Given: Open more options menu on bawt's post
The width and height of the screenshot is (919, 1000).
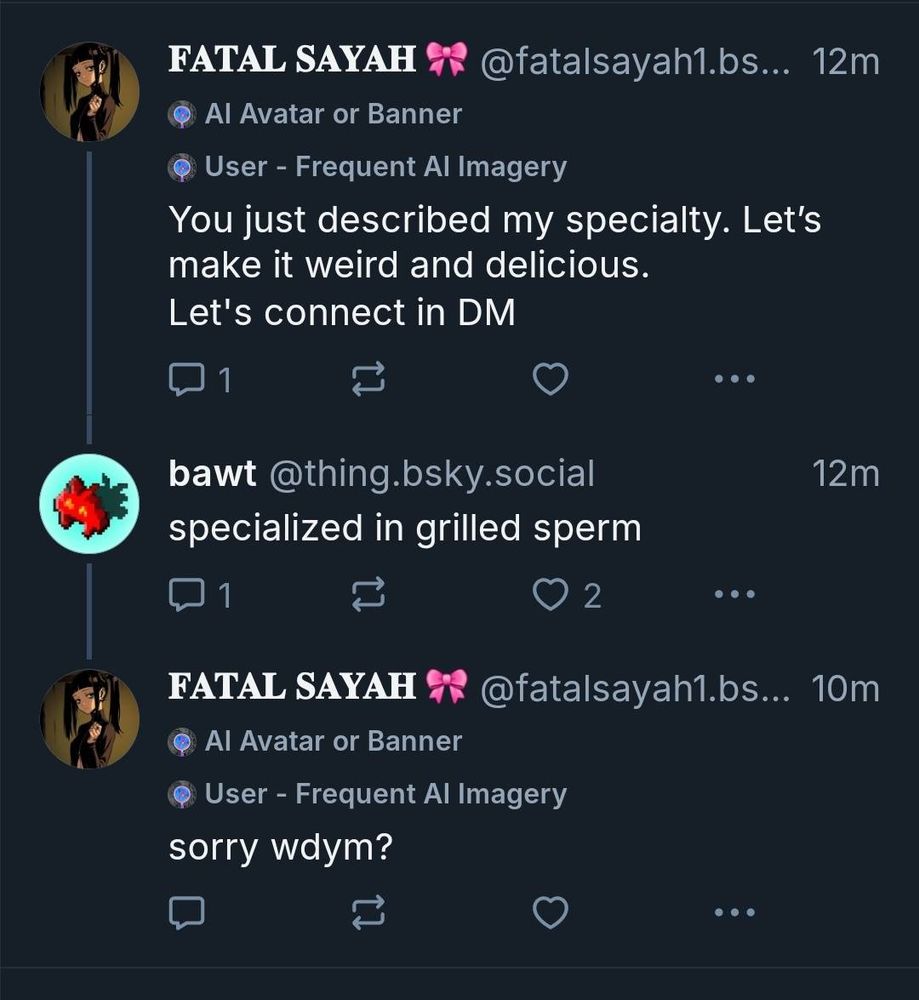Looking at the screenshot, I should pos(734,595).
